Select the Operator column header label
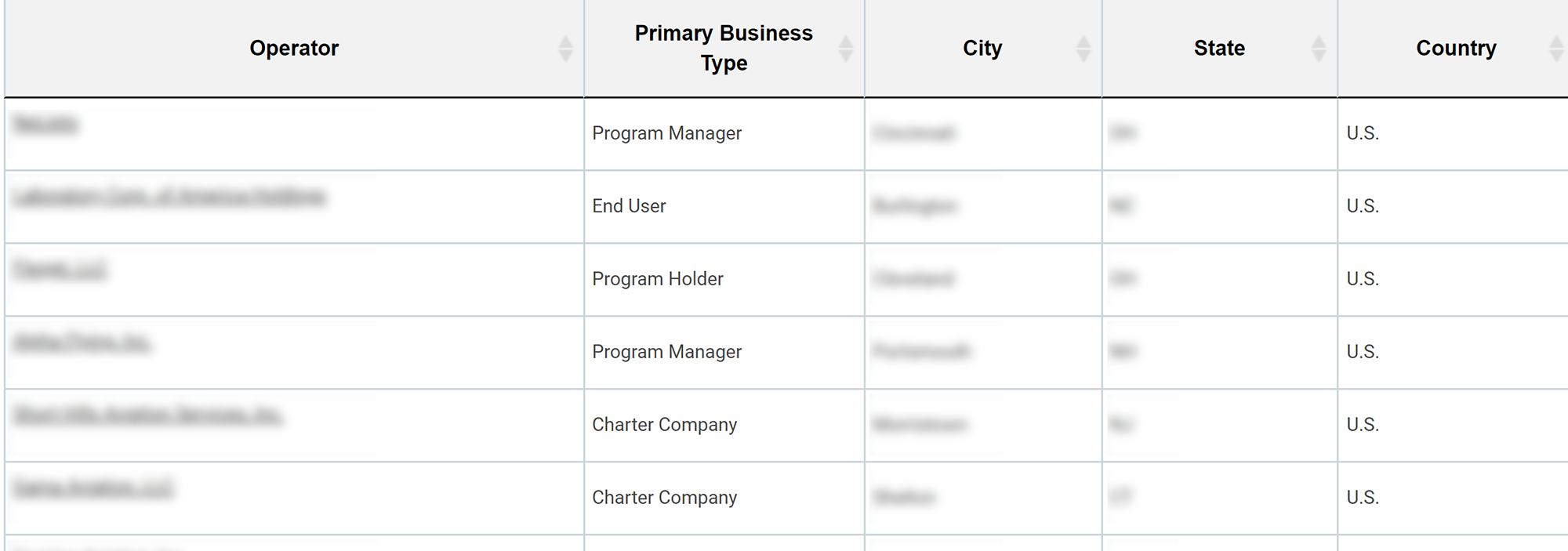The image size is (1568, 551). point(294,48)
